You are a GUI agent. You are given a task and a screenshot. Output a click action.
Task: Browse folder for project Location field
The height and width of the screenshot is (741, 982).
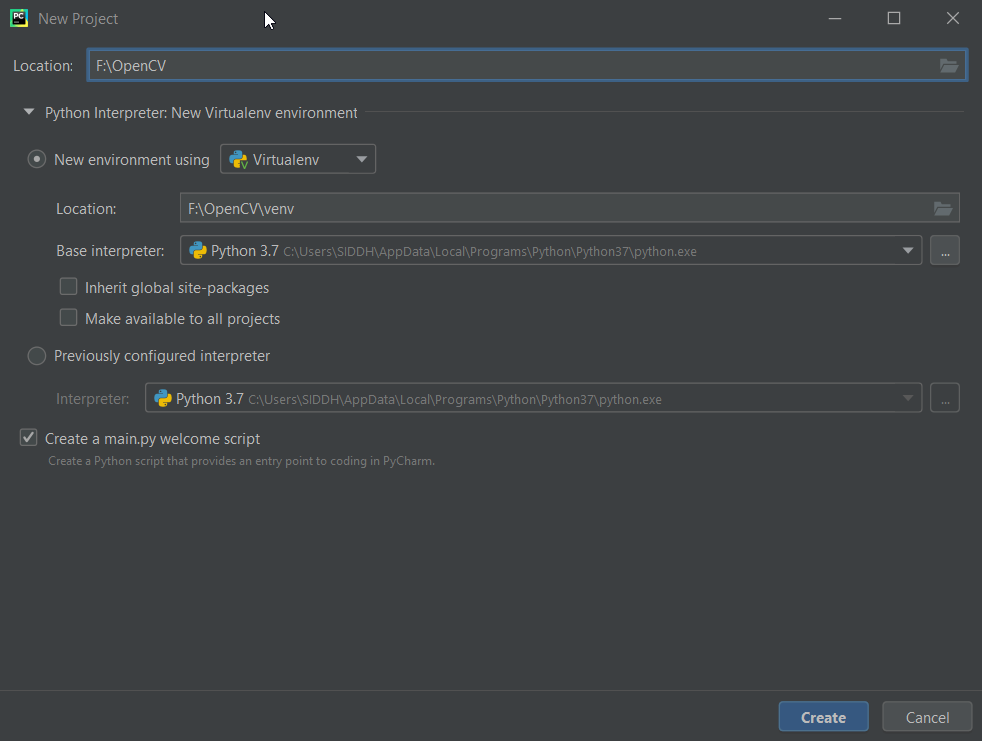pyautogui.click(x=948, y=65)
